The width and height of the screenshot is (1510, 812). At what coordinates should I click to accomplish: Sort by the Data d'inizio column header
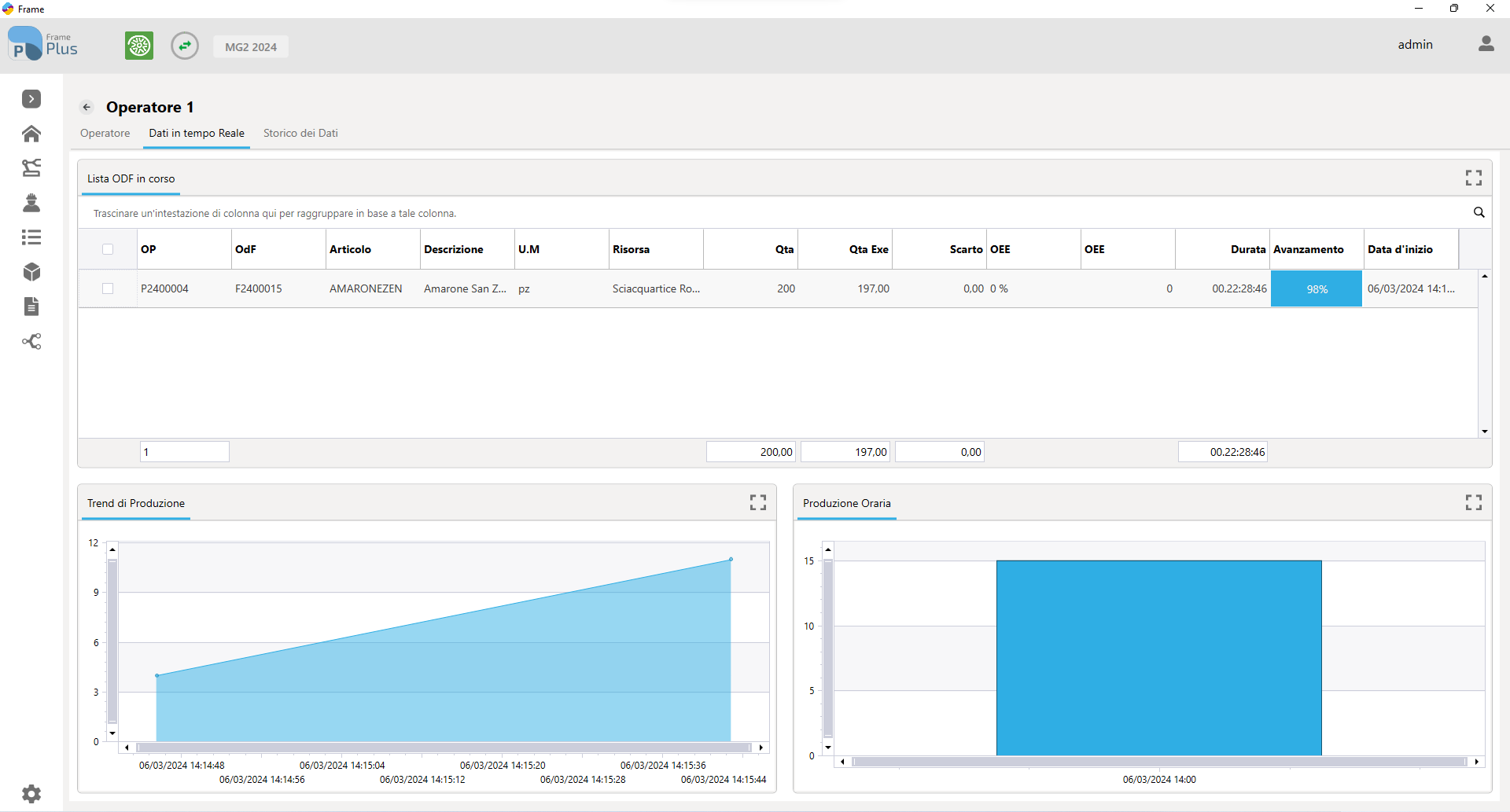click(1411, 249)
